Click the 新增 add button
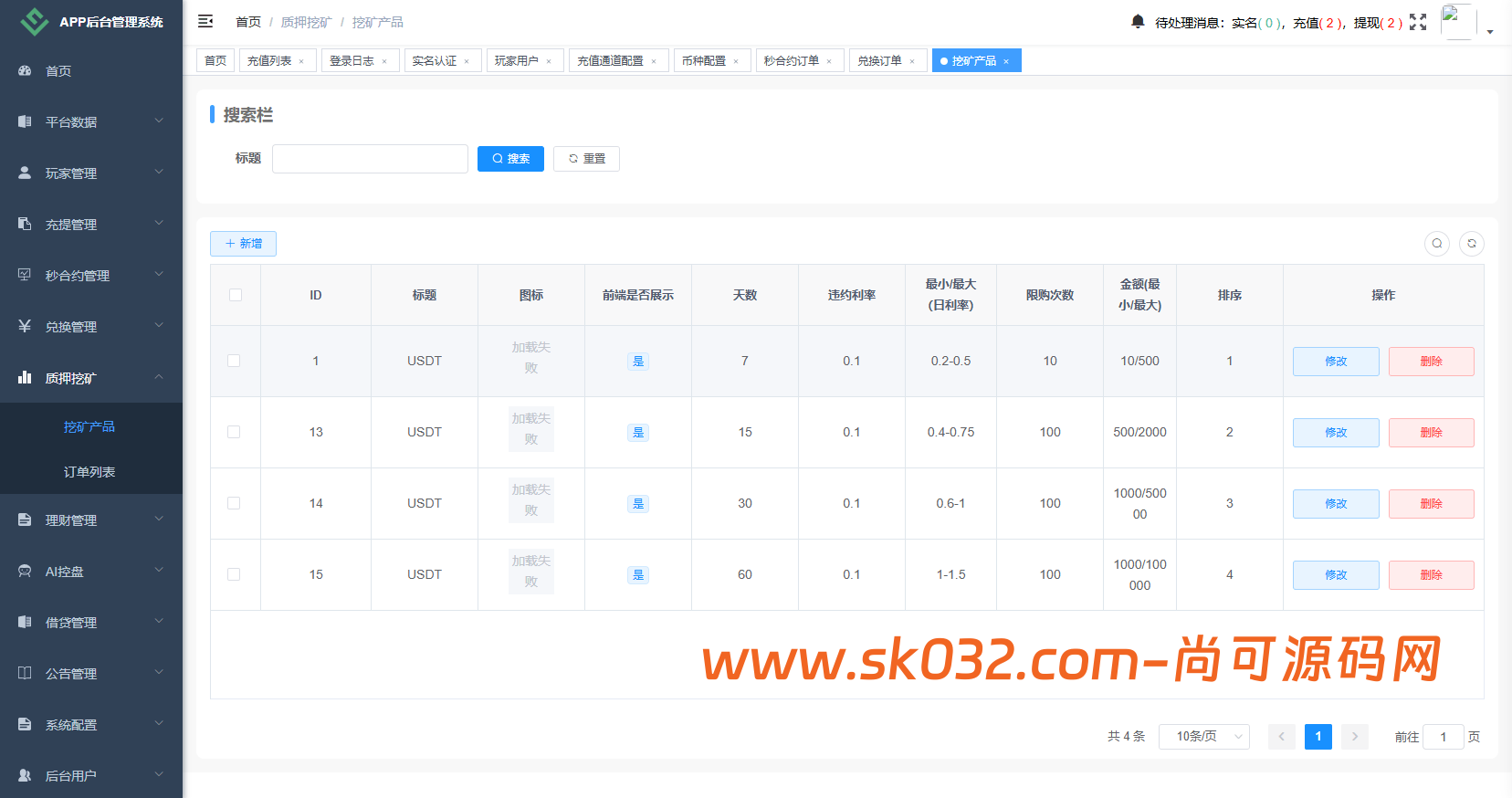This screenshot has width=1512, height=798. point(243,244)
